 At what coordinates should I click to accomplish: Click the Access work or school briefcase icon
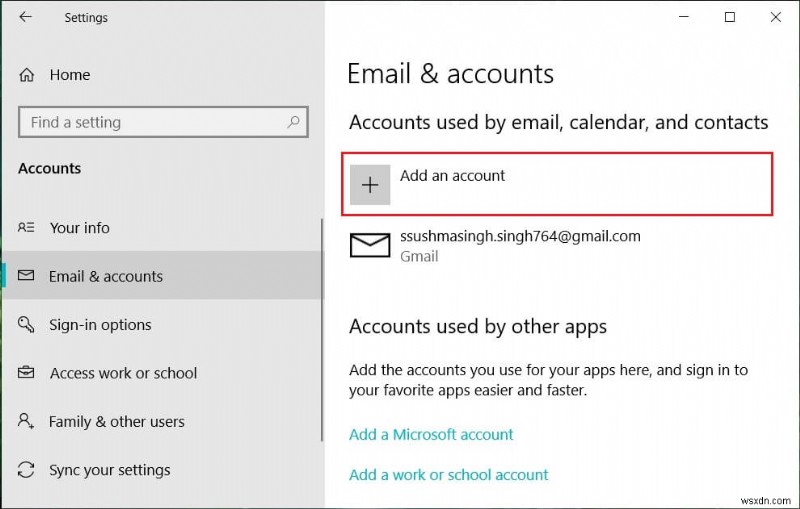click(x=26, y=373)
